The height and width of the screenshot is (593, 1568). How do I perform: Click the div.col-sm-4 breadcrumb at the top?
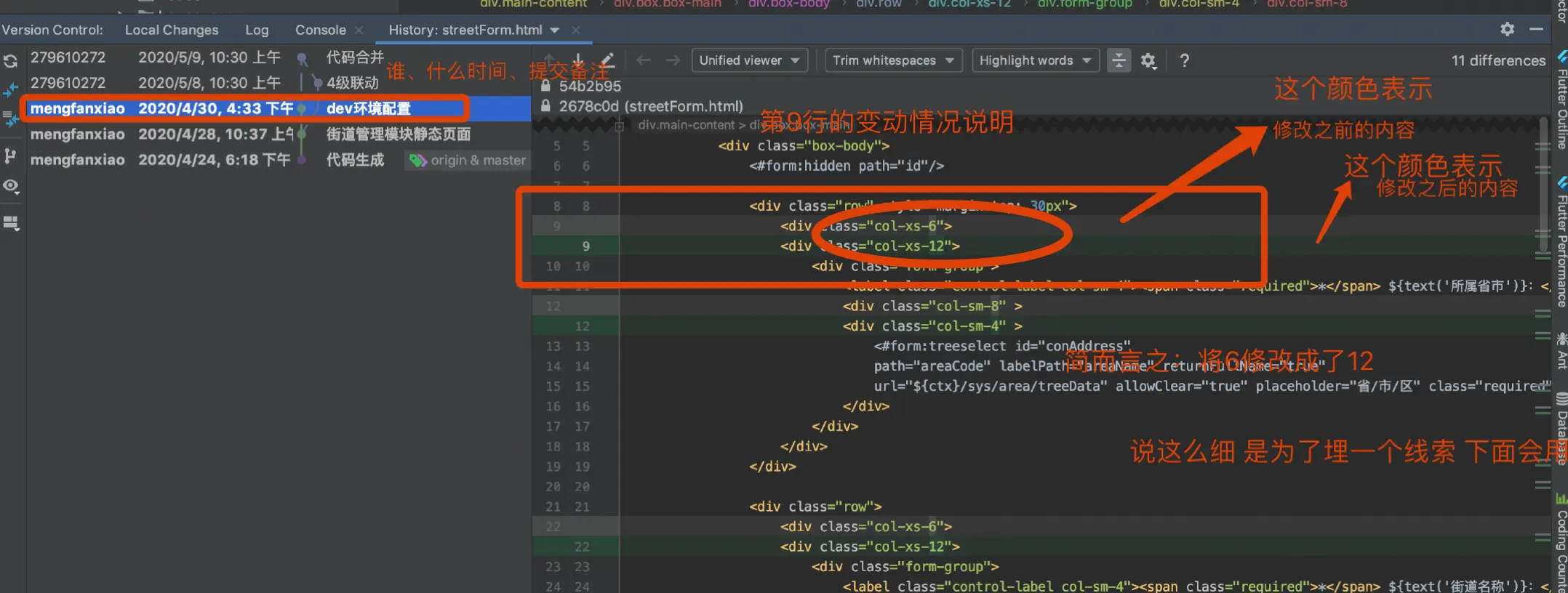point(1199,4)
